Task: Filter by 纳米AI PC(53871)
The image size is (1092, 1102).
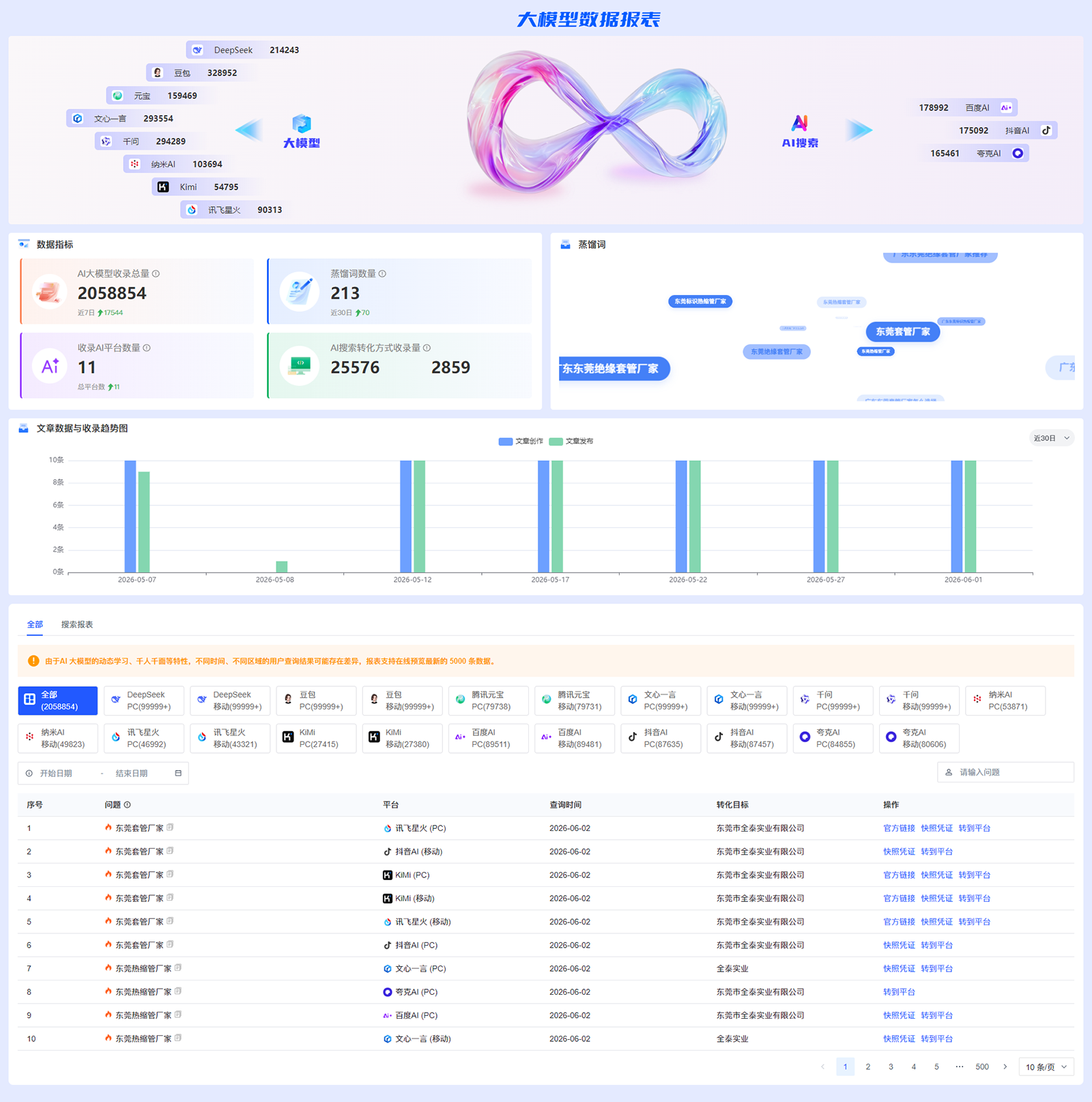Action: click(x=1006, y=701)
